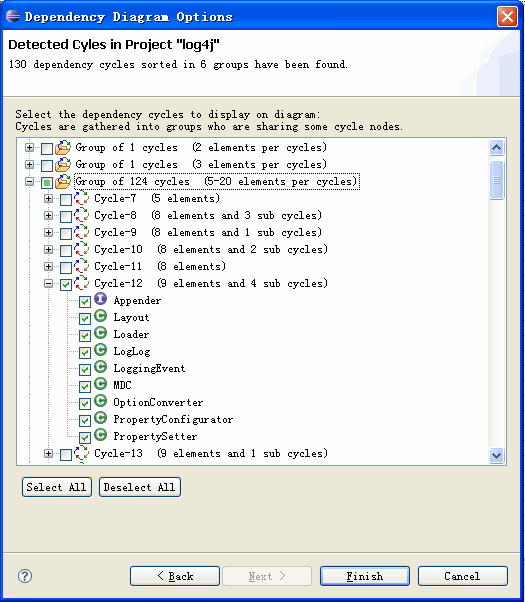Click the cycle icon beside Cycle-10

tap(81, 250)
